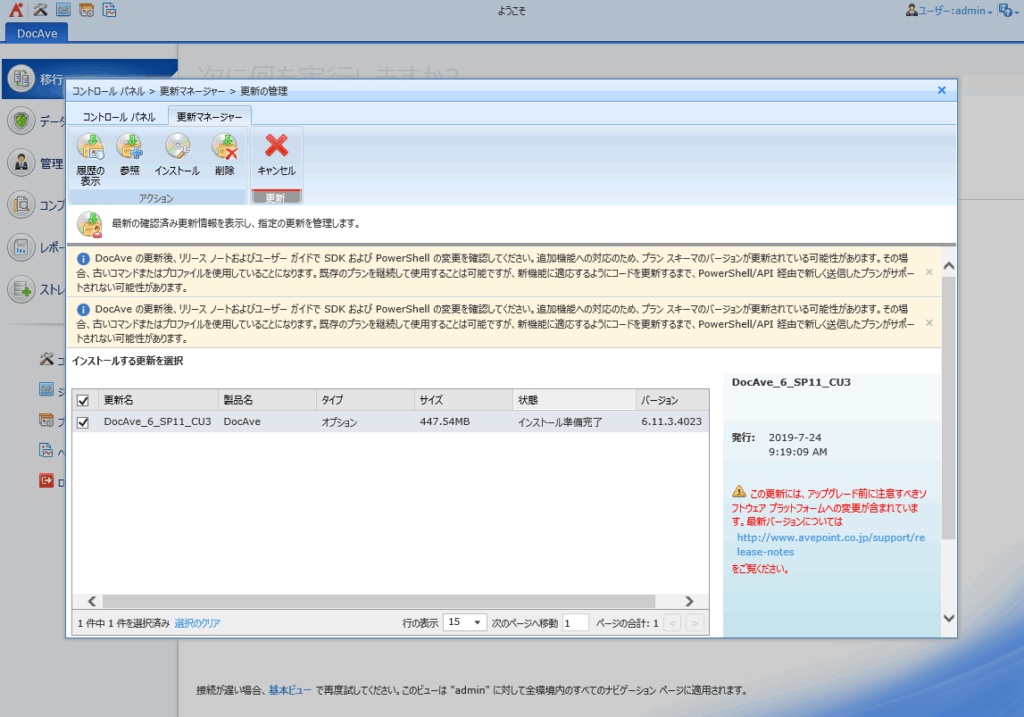Viewport: 1024px width, 717px height.
Task: Click the small tools icon in lower sidebar
Action: (x=46, y=359)
